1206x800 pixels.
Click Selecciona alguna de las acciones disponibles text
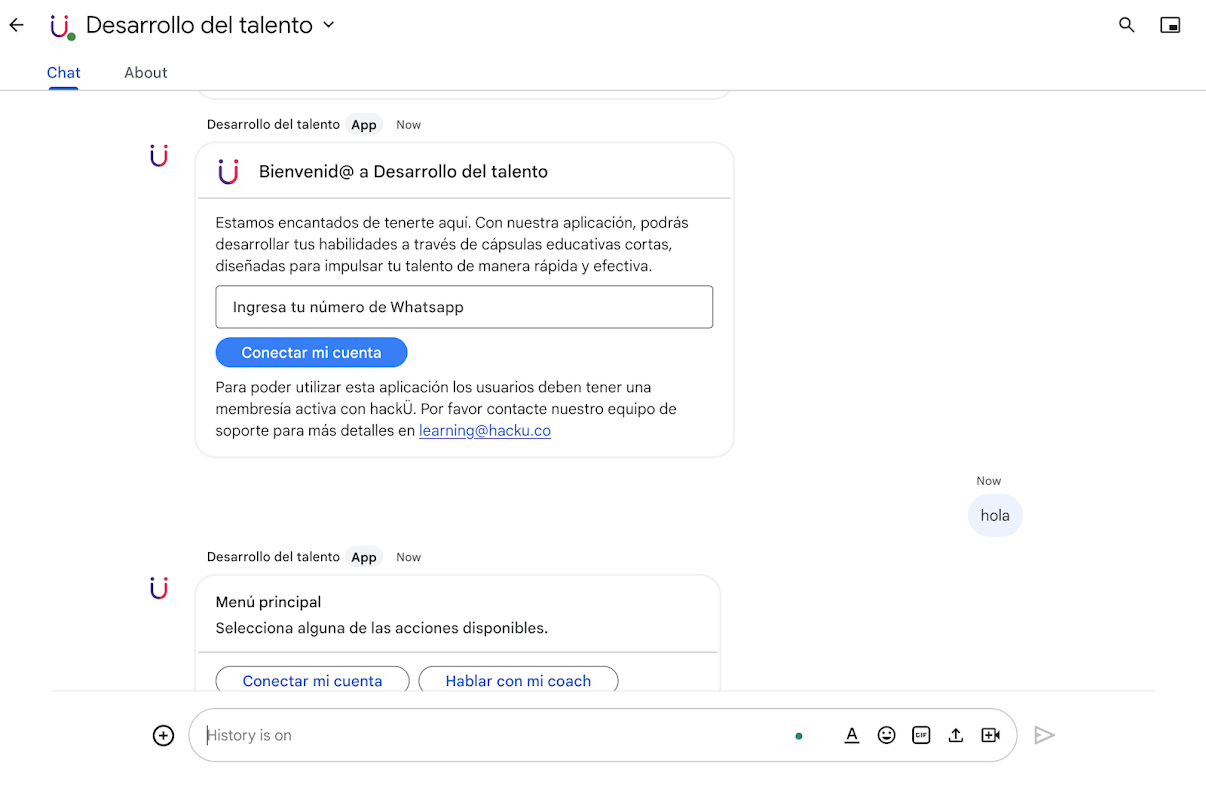coord(382,628)
